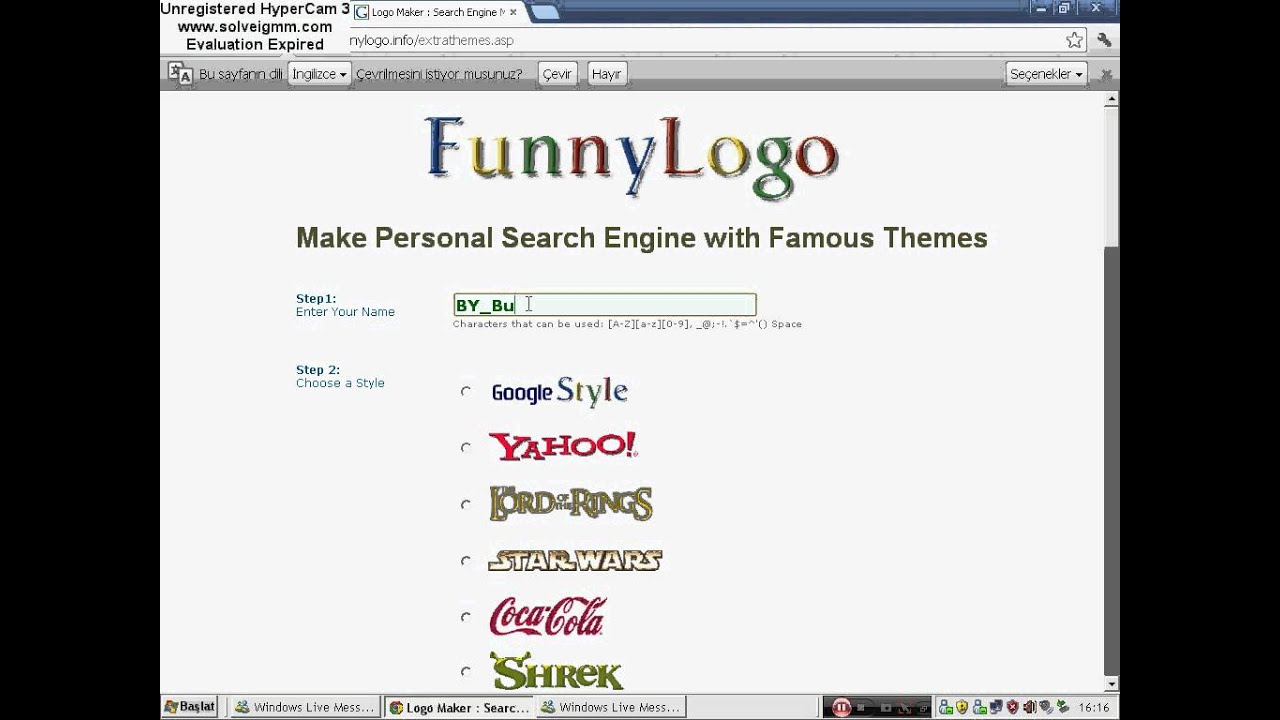Click the vertical scrollbar thumb

tap(1112, 176)
